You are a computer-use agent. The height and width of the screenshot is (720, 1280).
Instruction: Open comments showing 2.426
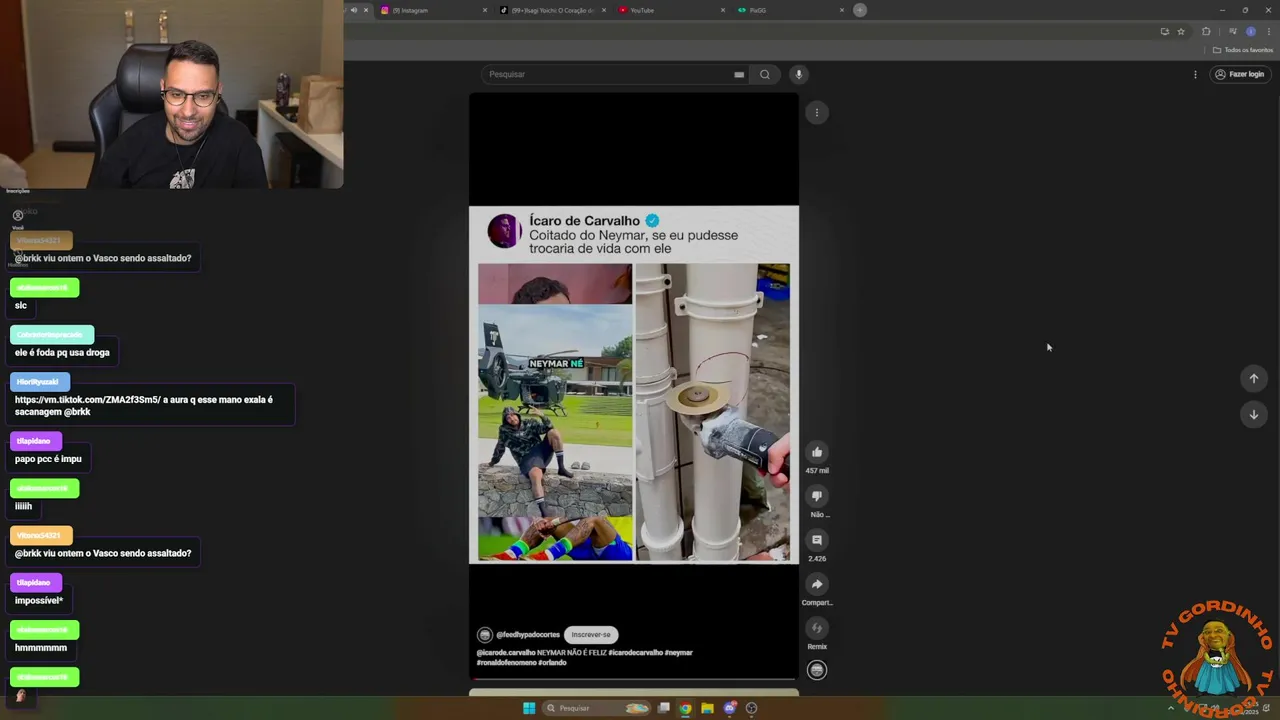[817, 540]
